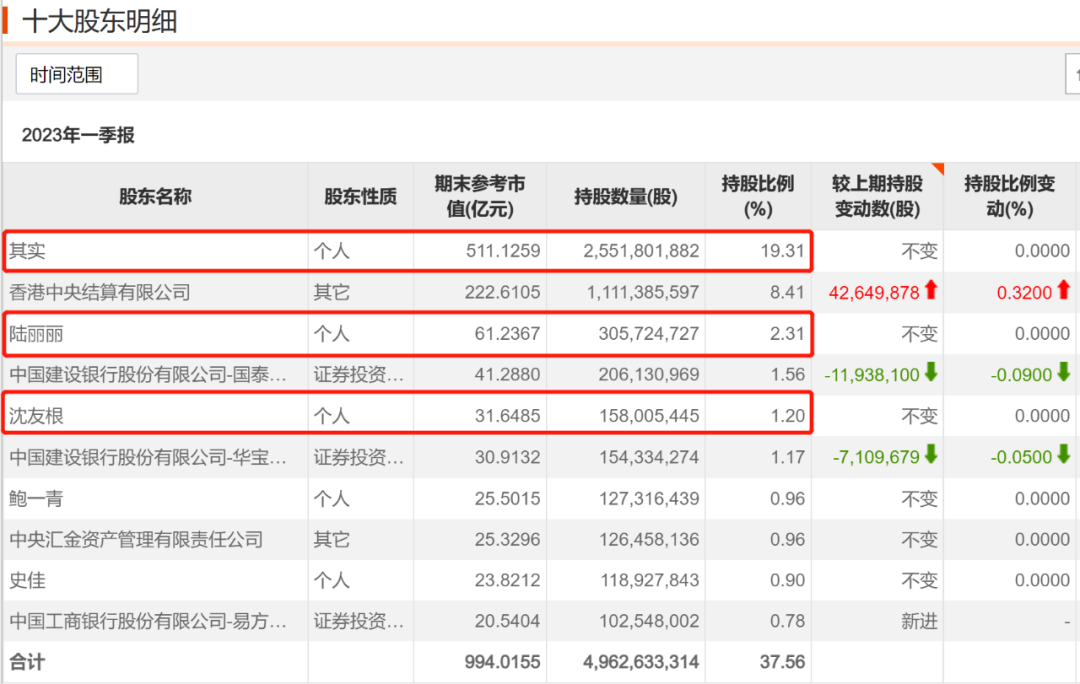The height and width of the screenshot is (684, 1080).
Task: Click total market value 994.0155
Action: [503, 662]
